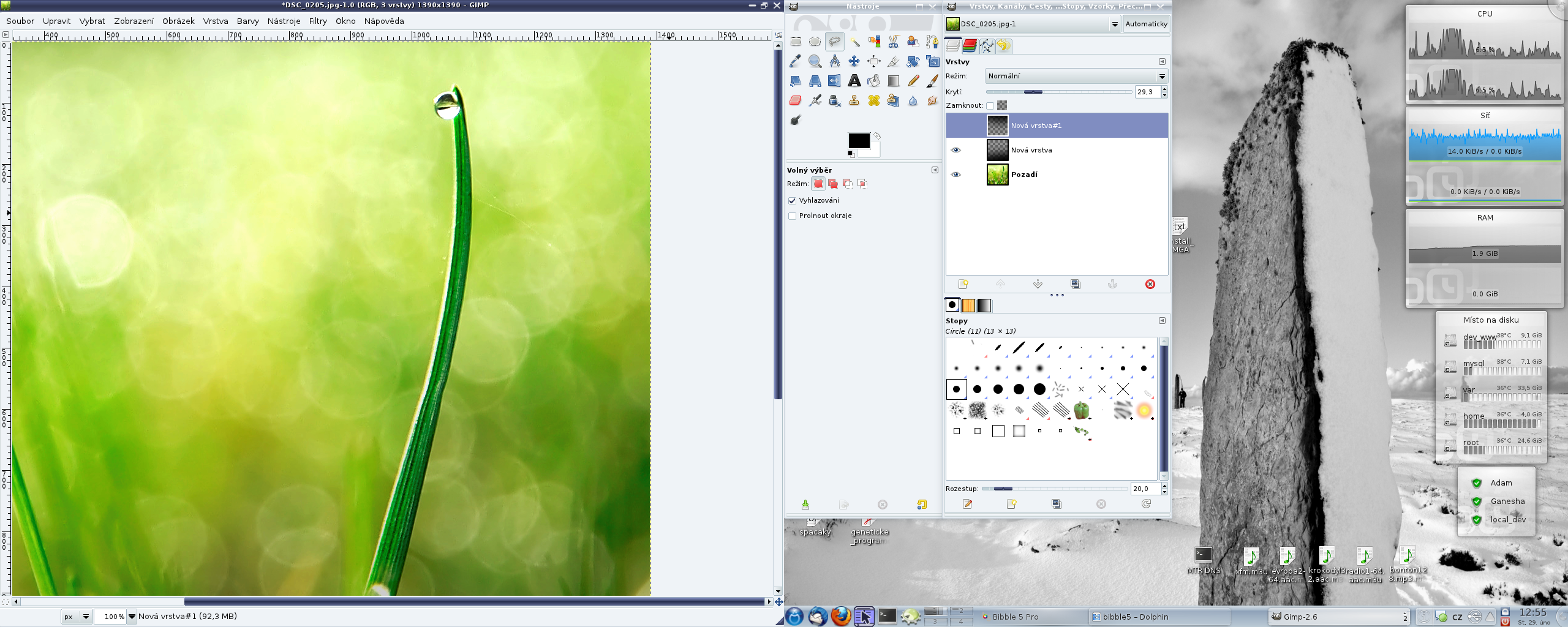Hide the Pozadí layer via its eye icon

coord(956,175)
